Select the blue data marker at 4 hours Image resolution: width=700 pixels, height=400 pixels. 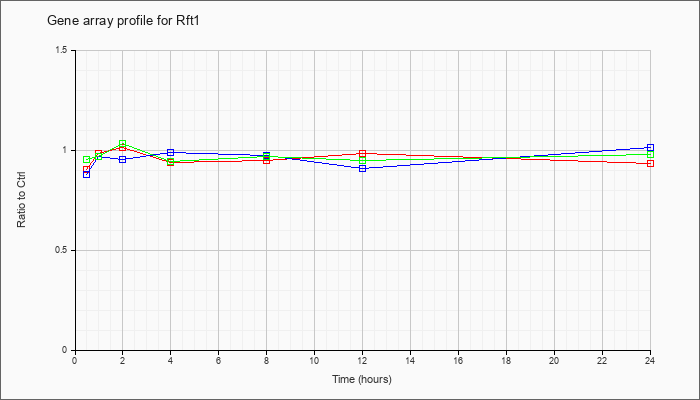[171, 152]
